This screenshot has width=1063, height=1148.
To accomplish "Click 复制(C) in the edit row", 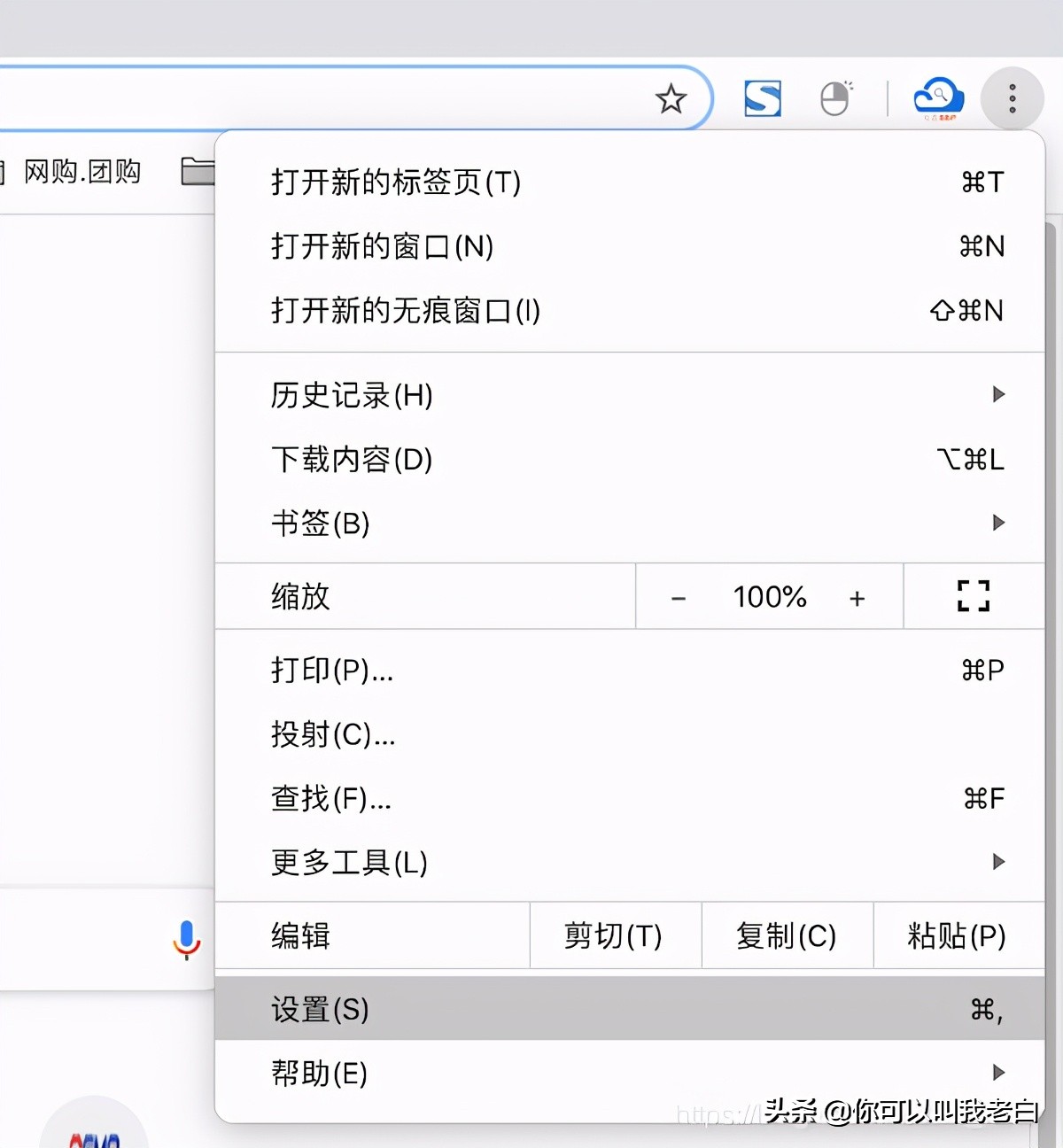I will (x=786, y=936).
